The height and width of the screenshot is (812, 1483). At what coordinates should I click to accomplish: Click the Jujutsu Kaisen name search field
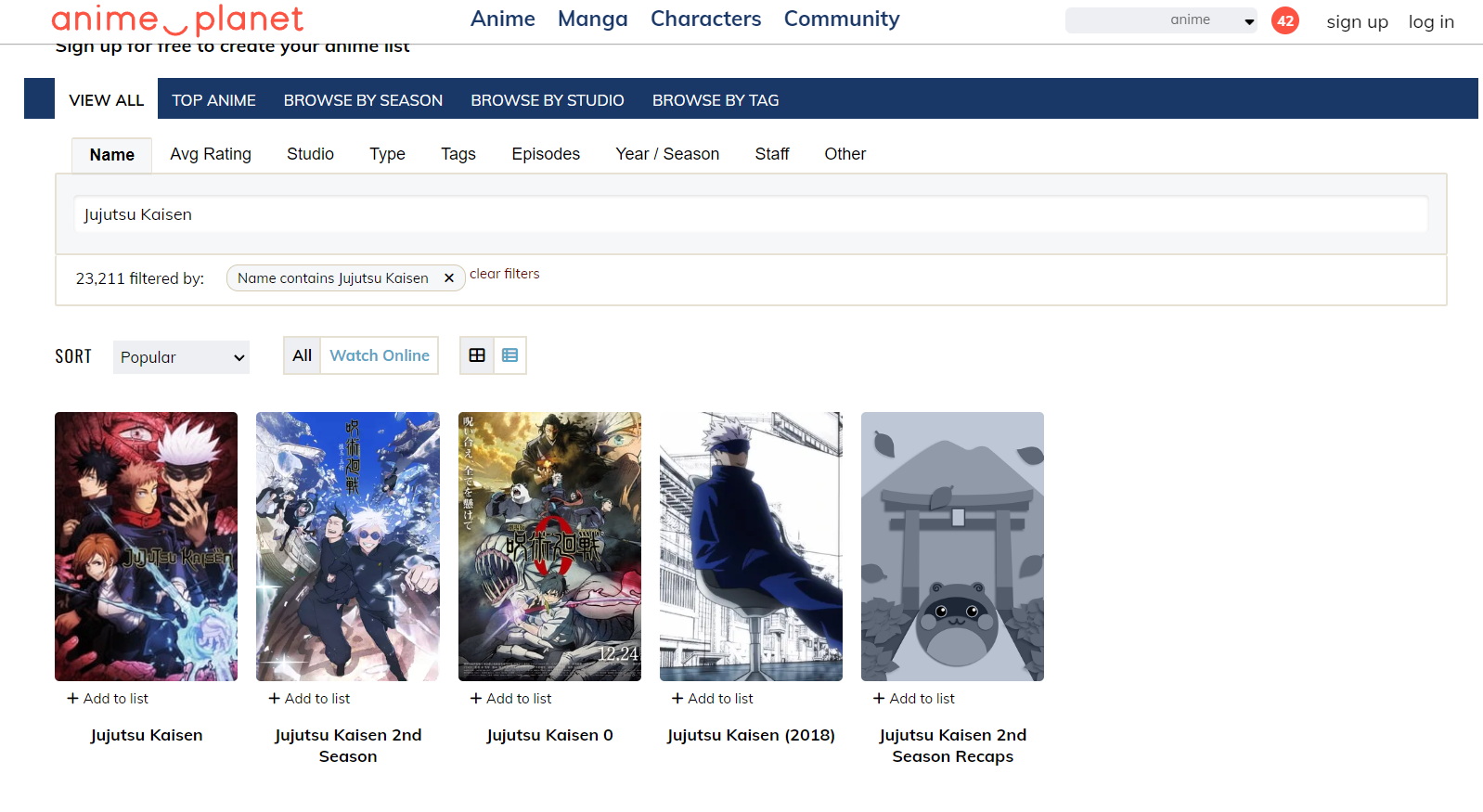pyautogui.click(x=750, y=214)
